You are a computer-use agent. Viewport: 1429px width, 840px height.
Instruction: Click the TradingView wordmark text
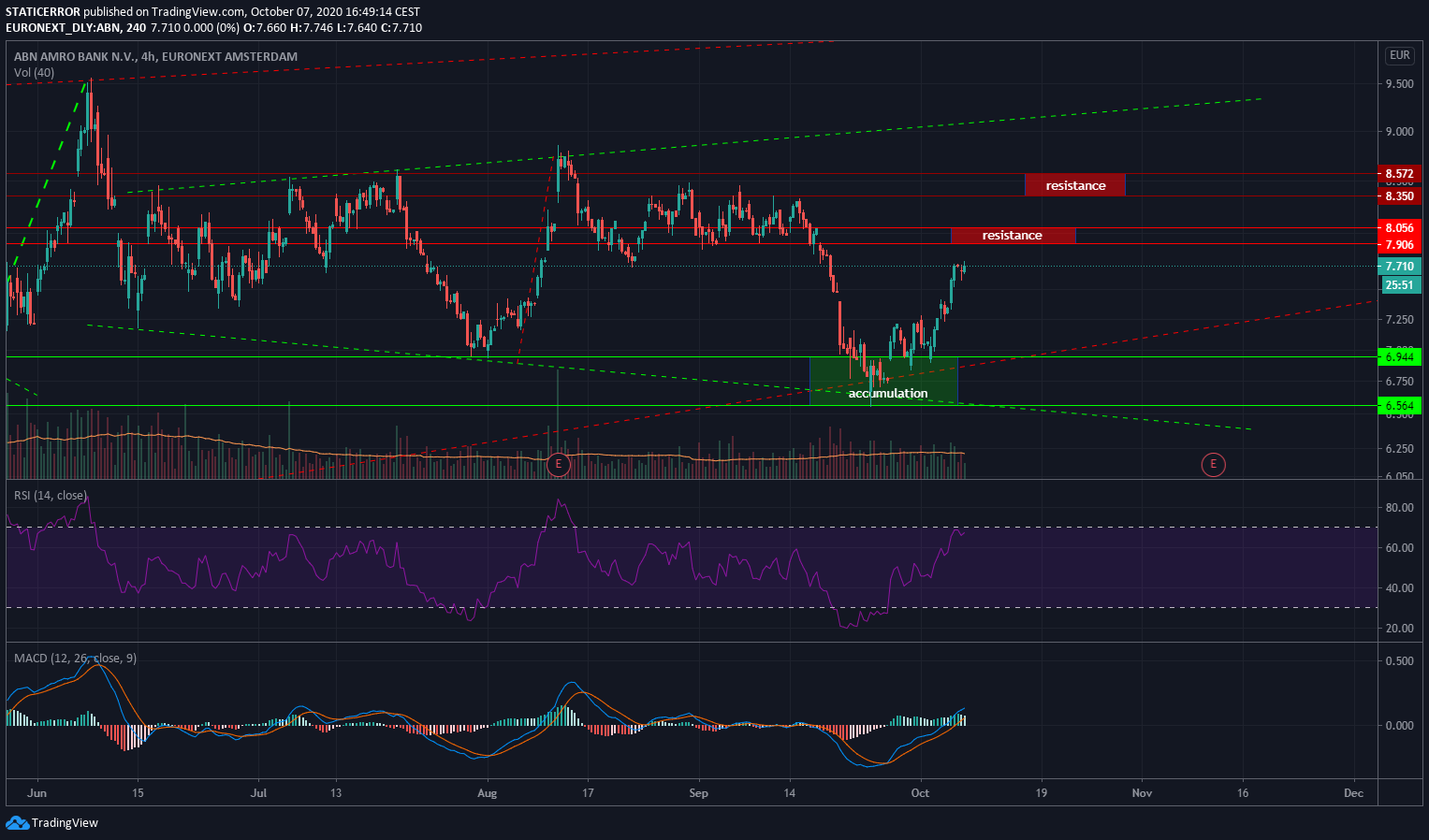click(x=65, y=823)
